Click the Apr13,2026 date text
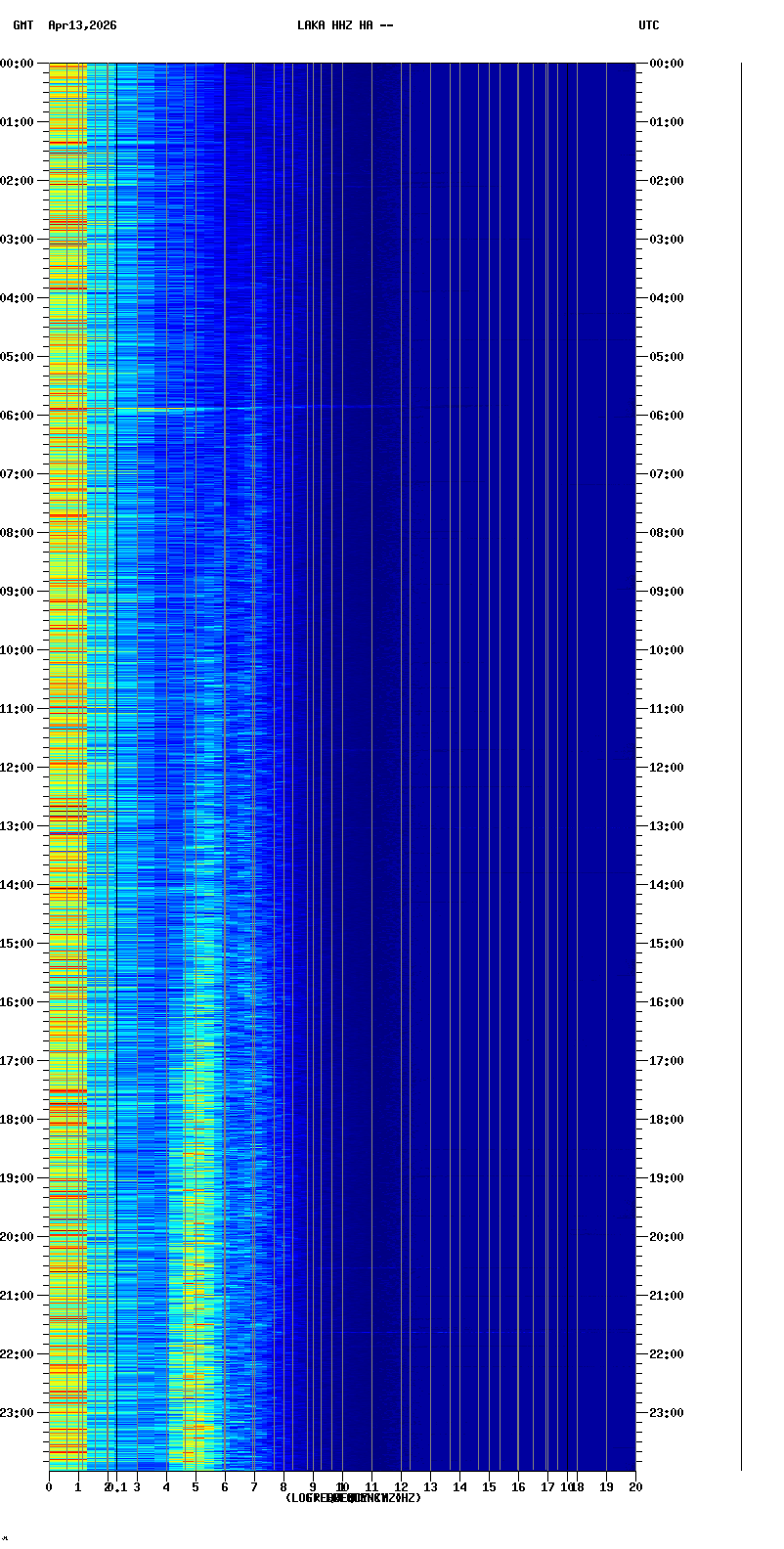The image size is (784, 1549). point(82,25)
